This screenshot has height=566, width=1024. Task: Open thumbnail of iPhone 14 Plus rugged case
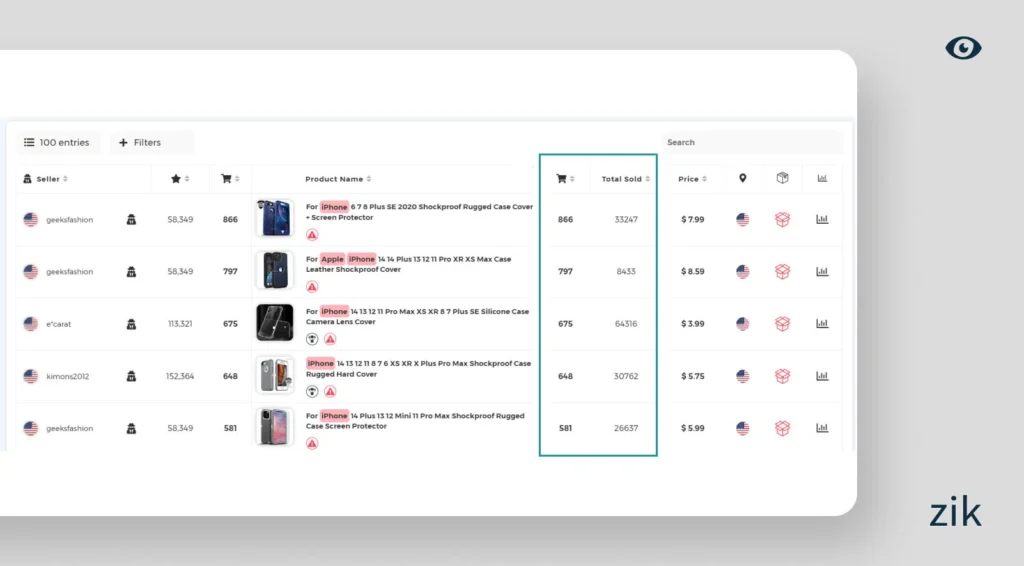coord(275,427)
